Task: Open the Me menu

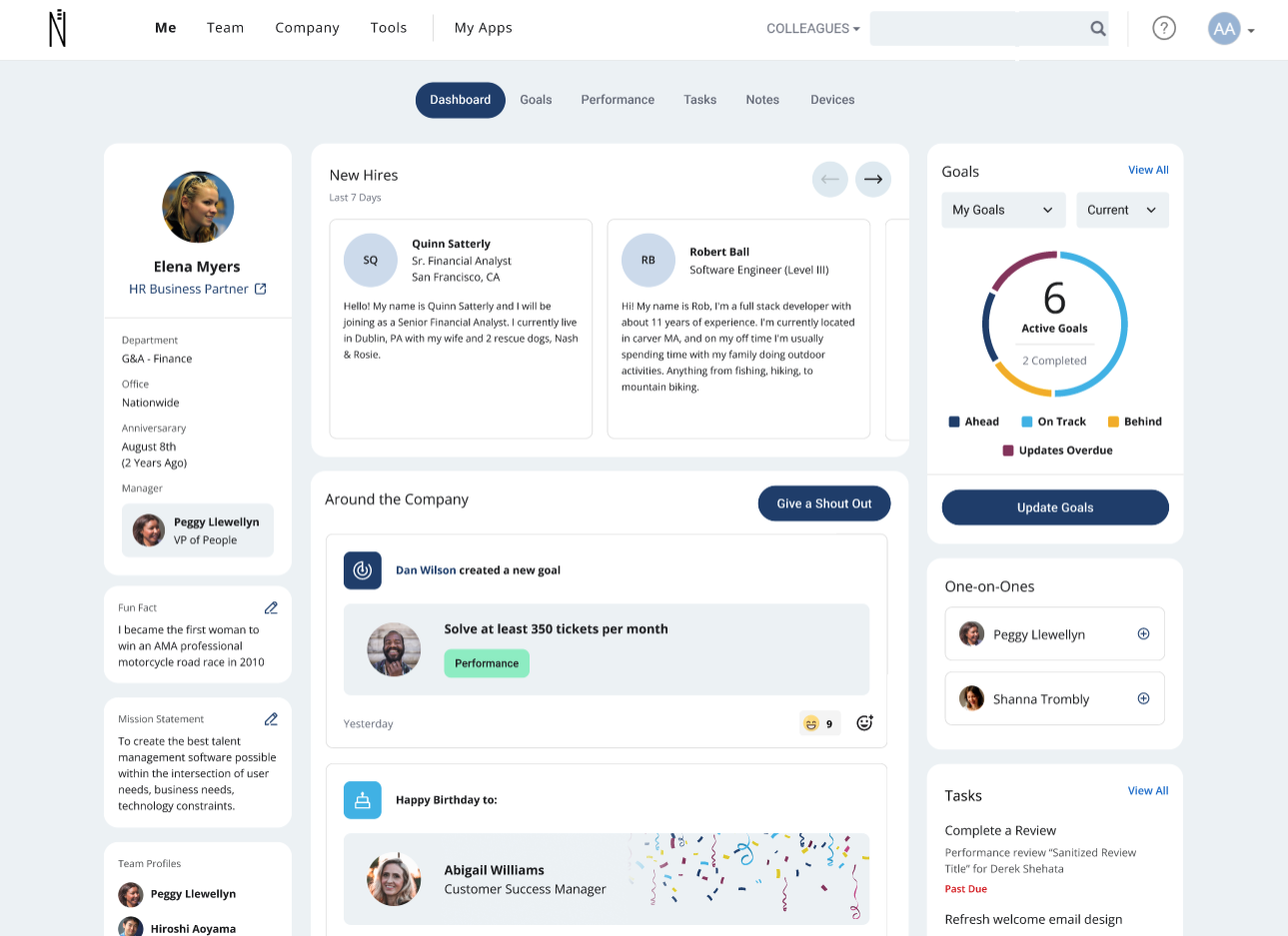Action: (166, 28)
